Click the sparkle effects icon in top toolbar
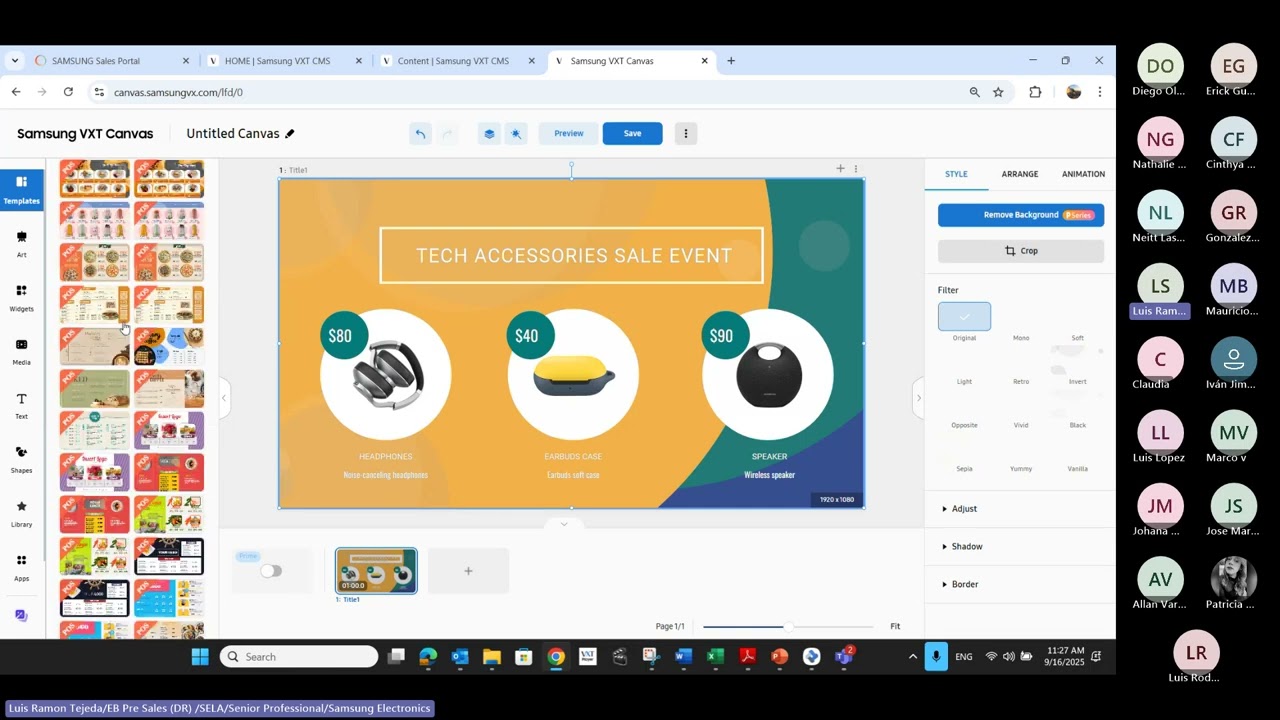The image size is (1280, 720). [516, 133]
